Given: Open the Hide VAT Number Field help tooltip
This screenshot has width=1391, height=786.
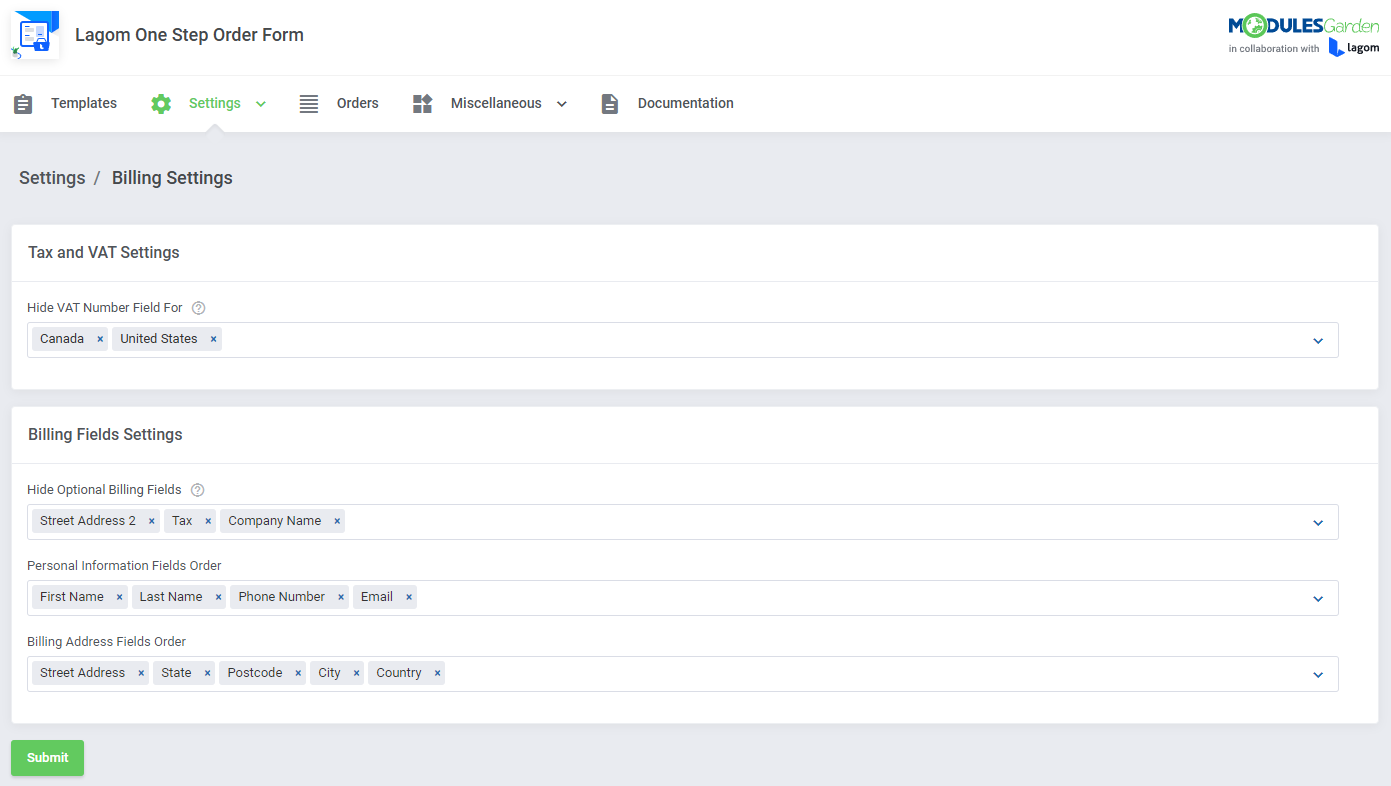Looking at the screenshot, I should click(x=198, y=307).
